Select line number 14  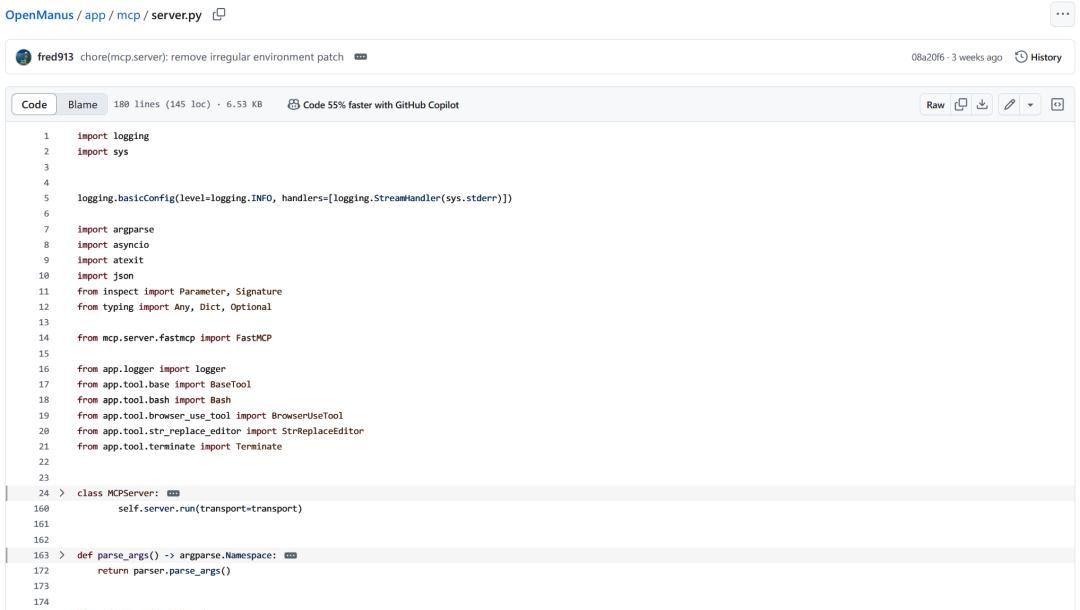pyautogui.click(x=45, y=338)
